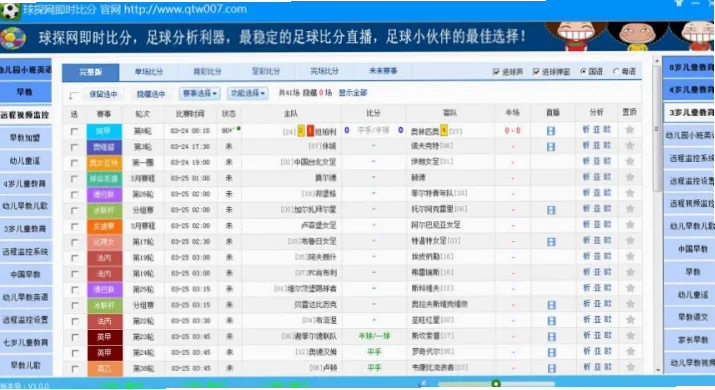715x390 pixels.
Task: Click the 英乙 league tag for 卢顿
Action: 104,369
